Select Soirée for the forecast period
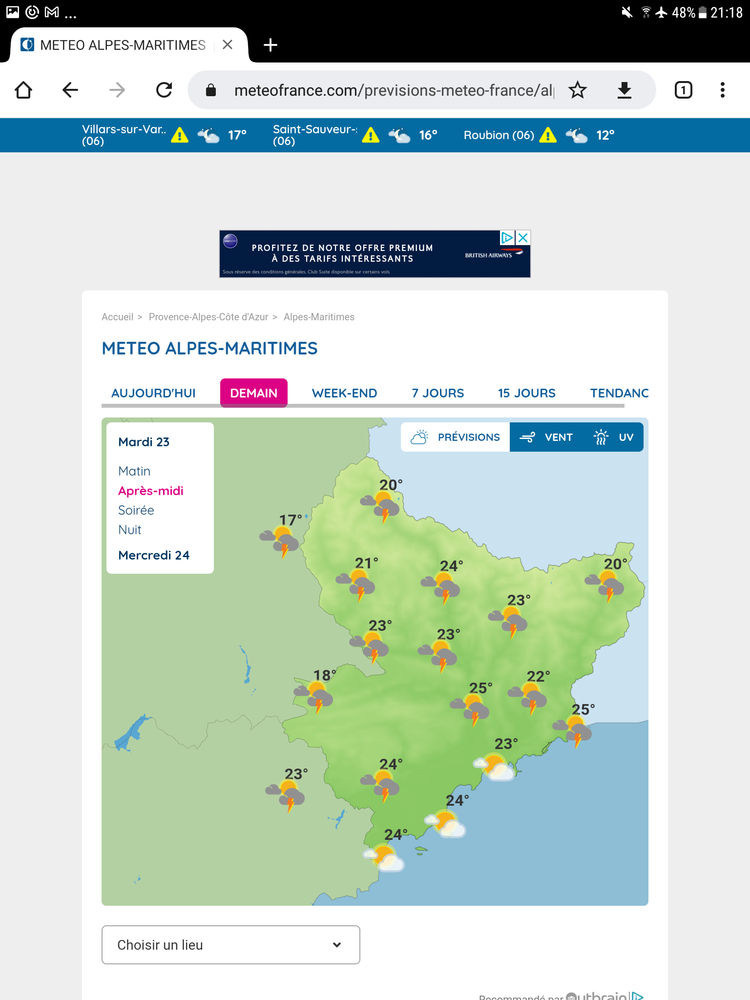Screen dimensions: 750x1000 click(136, 510)
